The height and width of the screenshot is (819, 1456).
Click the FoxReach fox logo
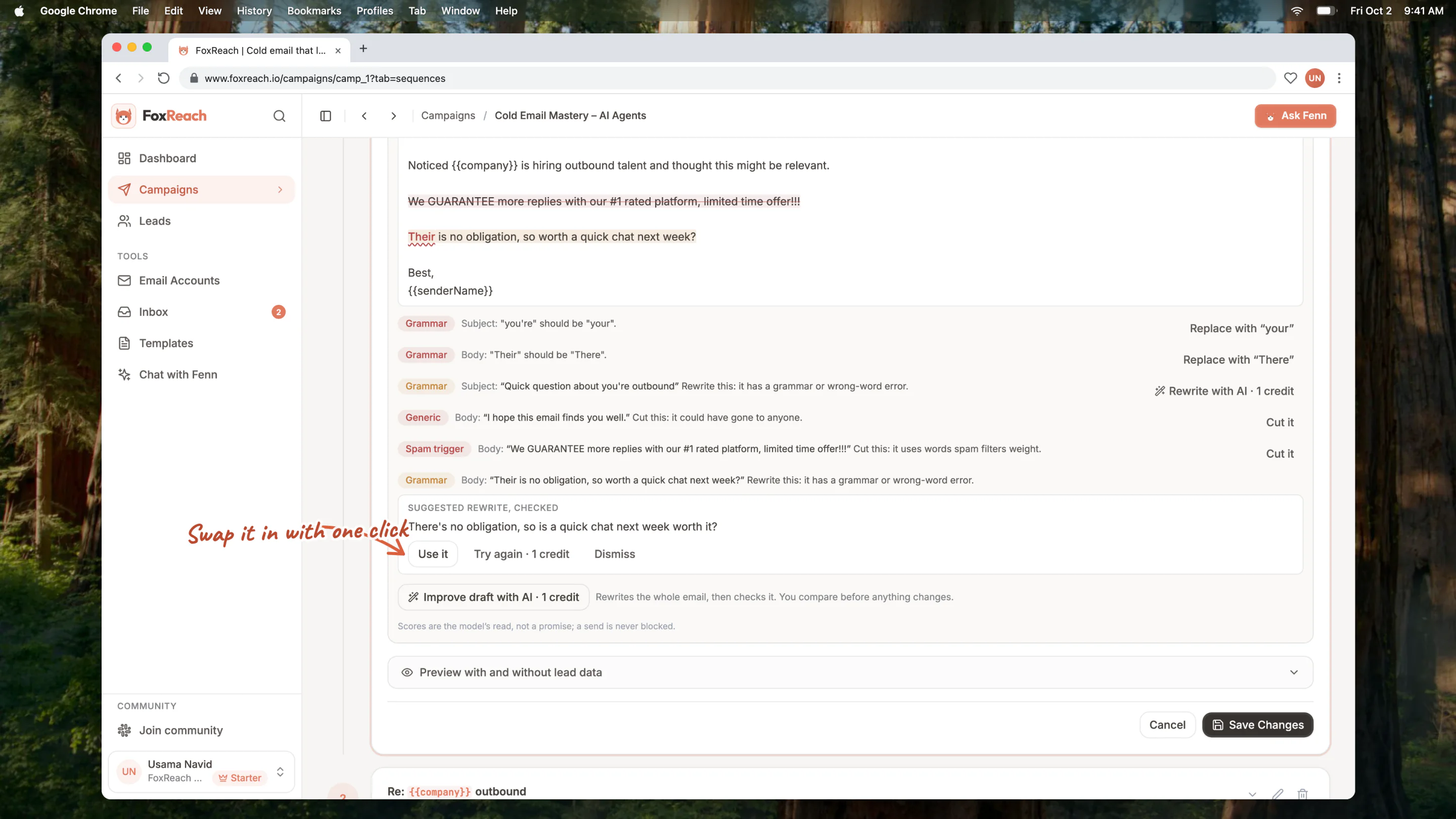point(123,116)
